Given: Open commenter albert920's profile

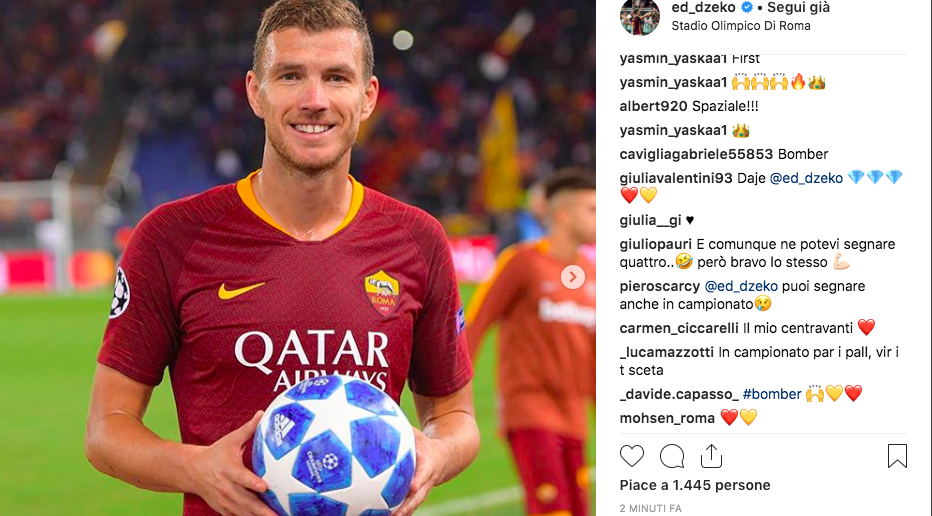Looking at the screenshot, I should [653, 106].
